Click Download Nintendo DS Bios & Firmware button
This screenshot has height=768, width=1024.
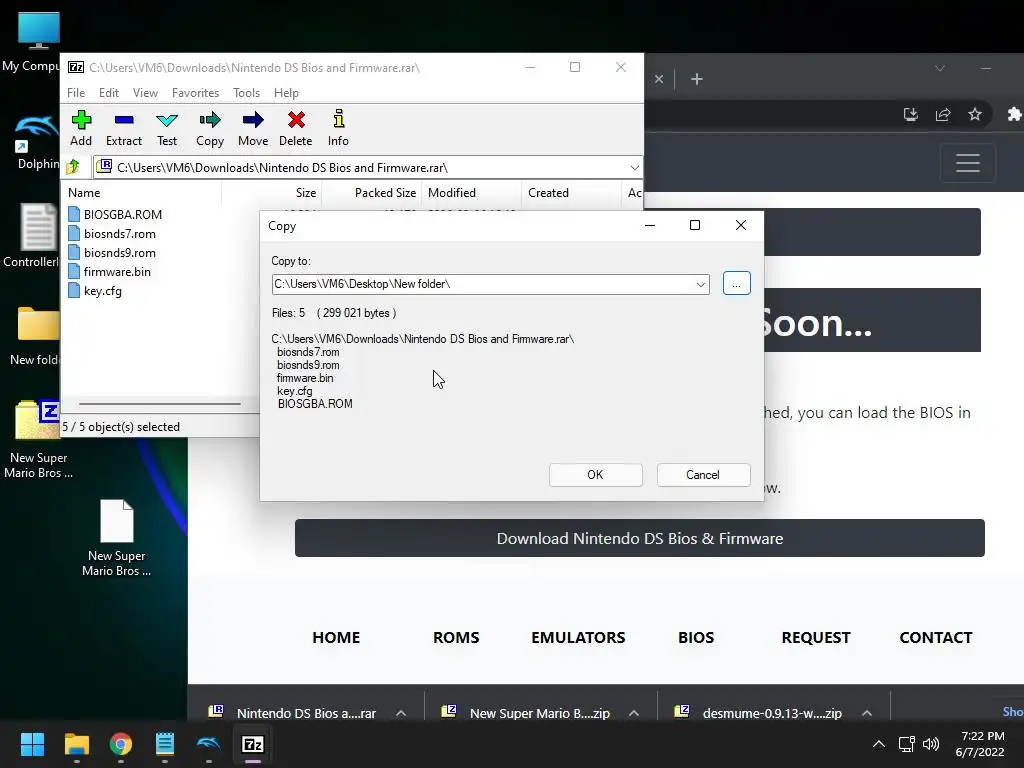coord(639,538)
